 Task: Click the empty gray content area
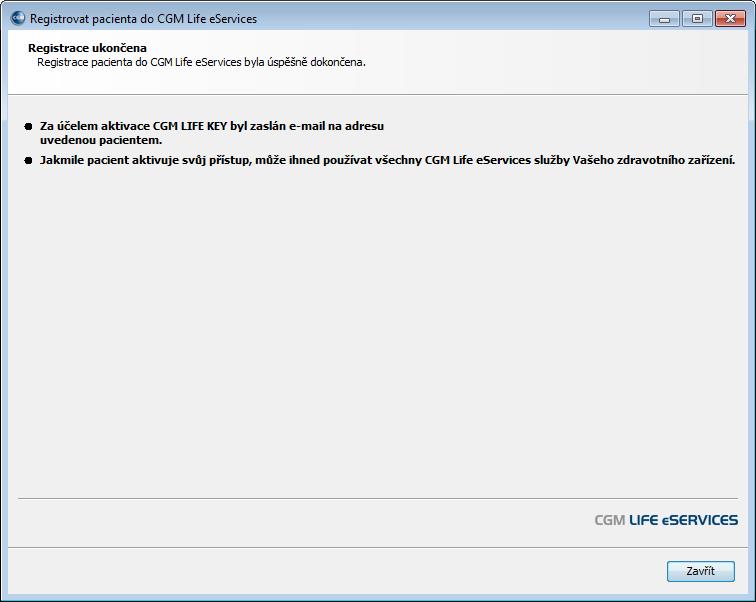click(x=378, y=328)
